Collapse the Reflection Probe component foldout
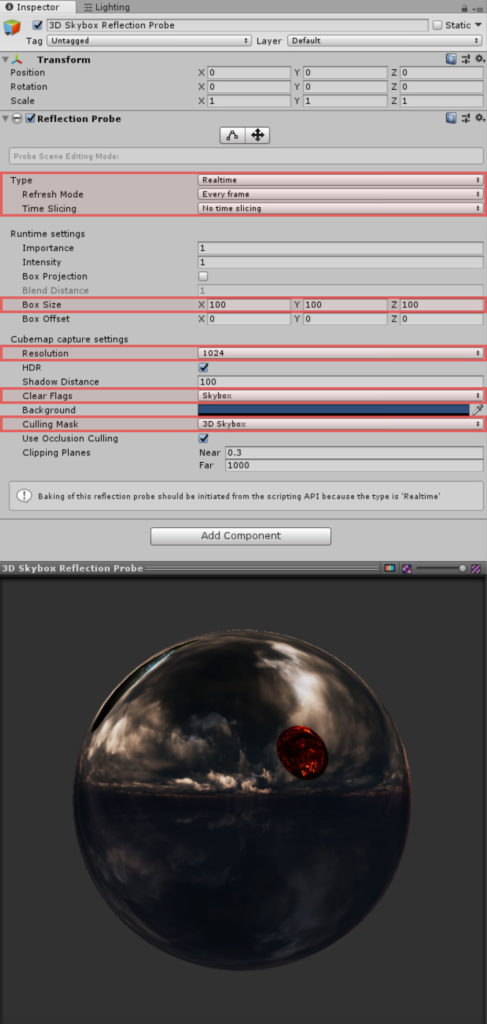487x1024 pixels. [6, 119]
